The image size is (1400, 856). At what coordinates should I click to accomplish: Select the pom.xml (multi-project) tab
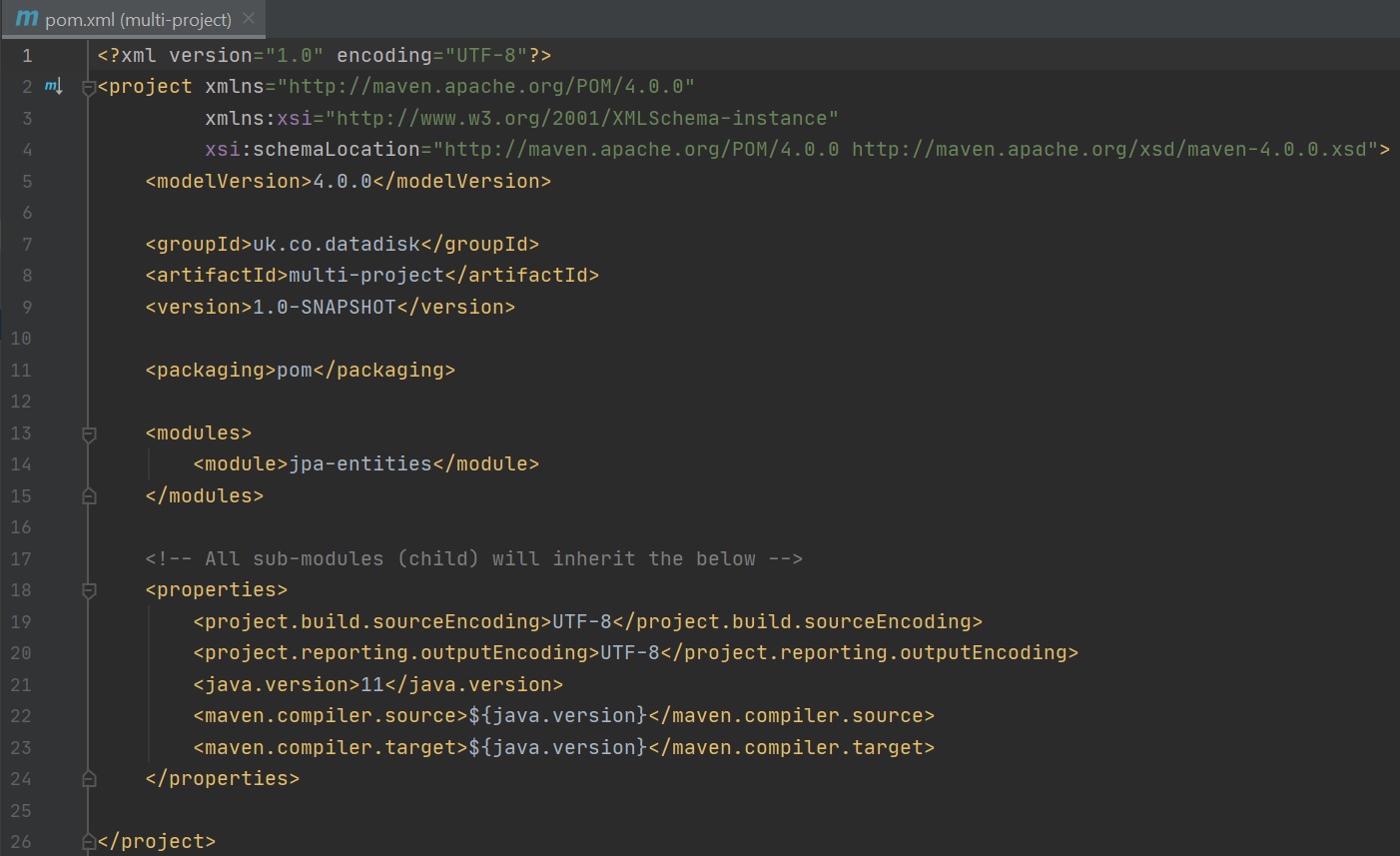coord(138,20)
